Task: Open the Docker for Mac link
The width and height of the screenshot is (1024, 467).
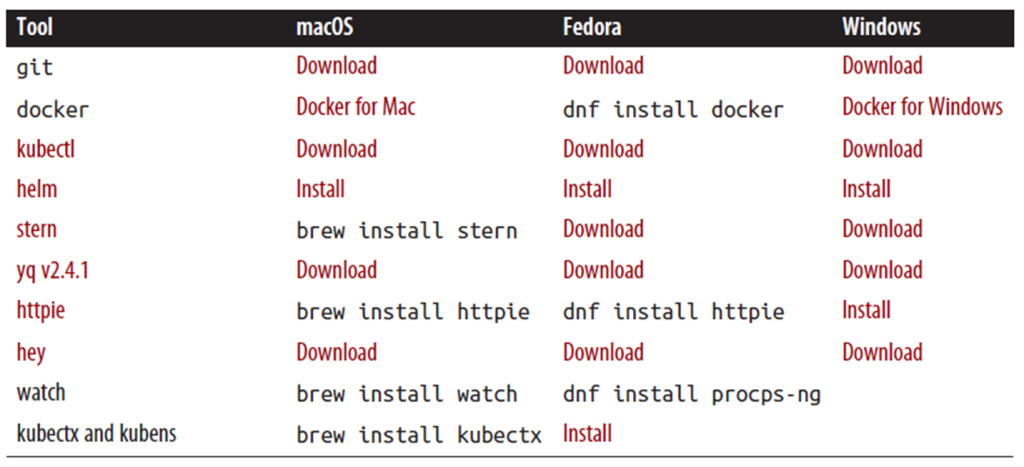Action: click(355, 106)
